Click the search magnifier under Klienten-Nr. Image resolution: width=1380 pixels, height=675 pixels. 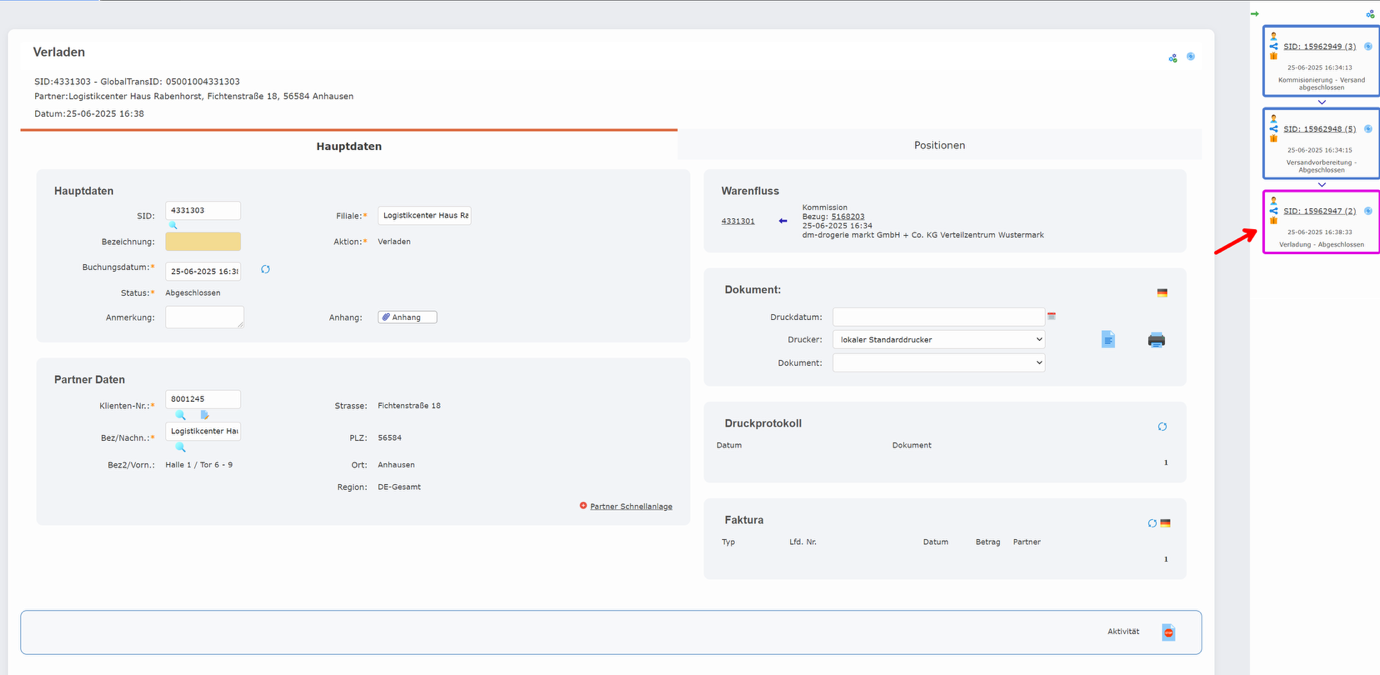pyautogui.click(x=180, y=415)
